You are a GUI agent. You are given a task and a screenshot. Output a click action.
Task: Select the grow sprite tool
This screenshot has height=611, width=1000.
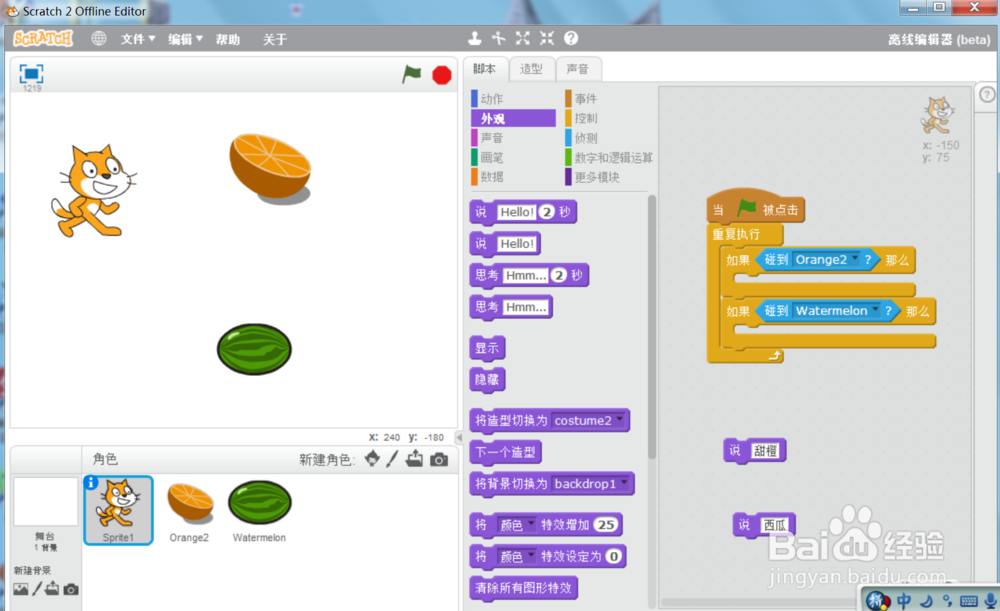coord(522,38)
